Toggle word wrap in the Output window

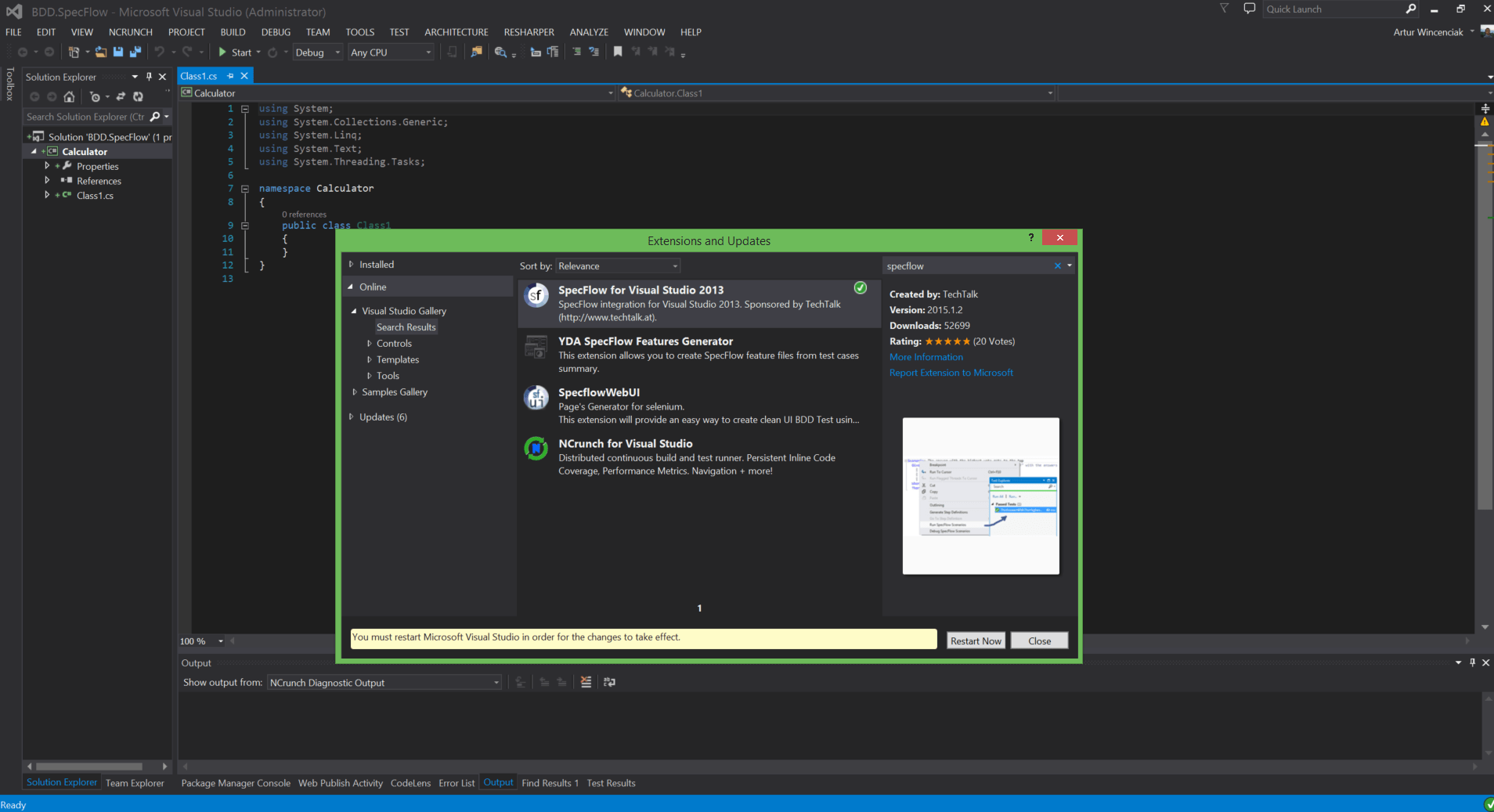(x=610, y=682)
